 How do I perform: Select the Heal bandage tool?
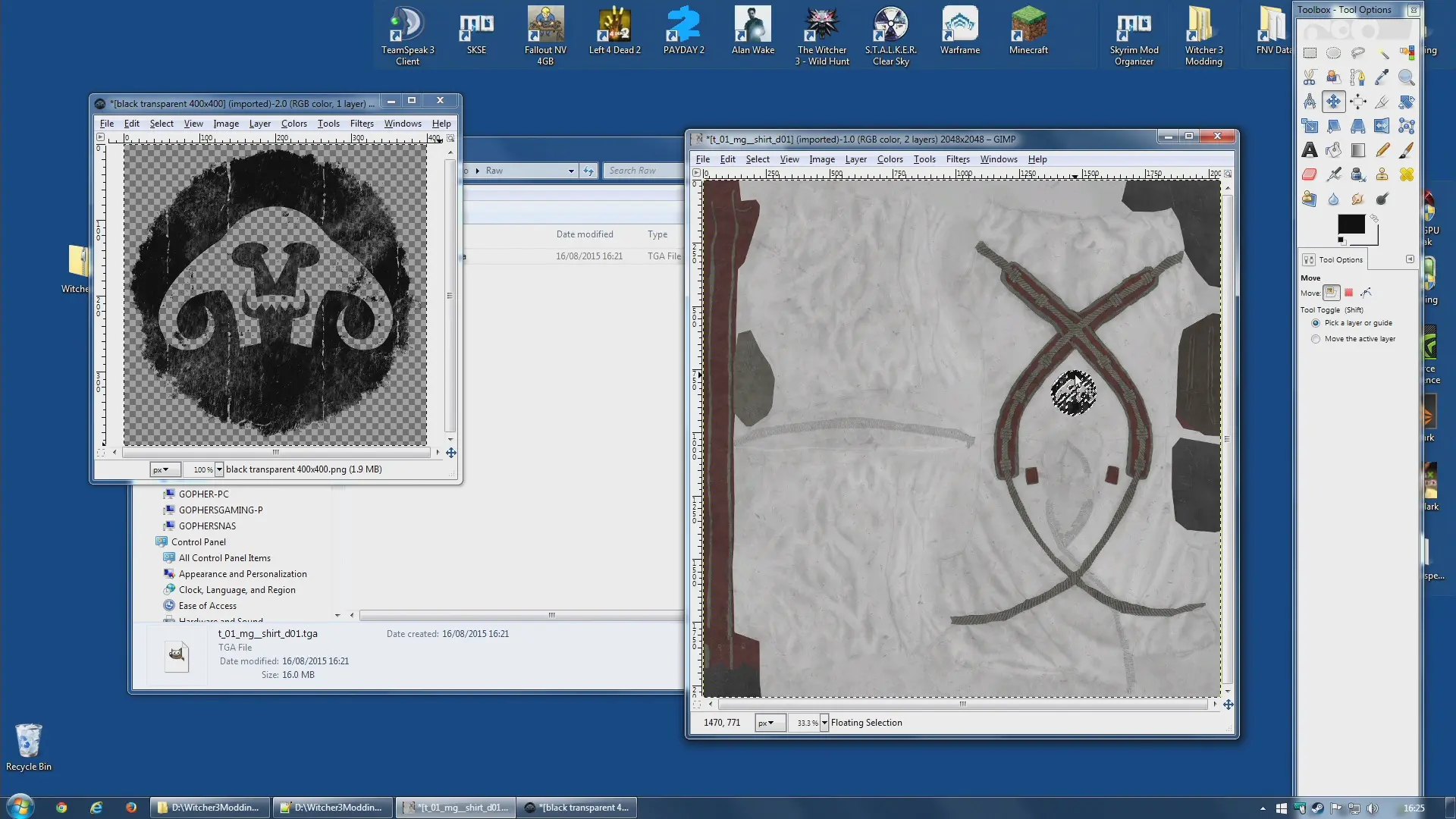(x=1407, y=174)
